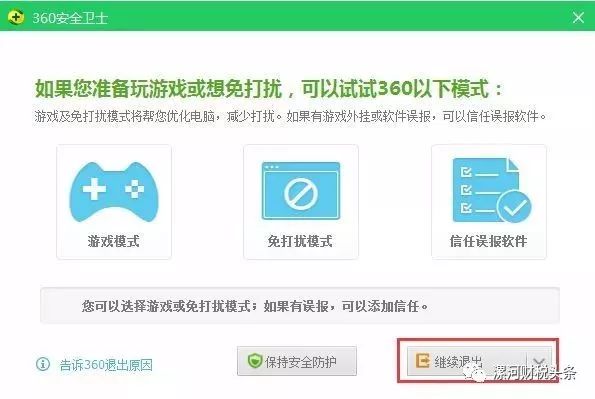Click the 免打扰模式 label
The image size is (595, 399).
300,241
